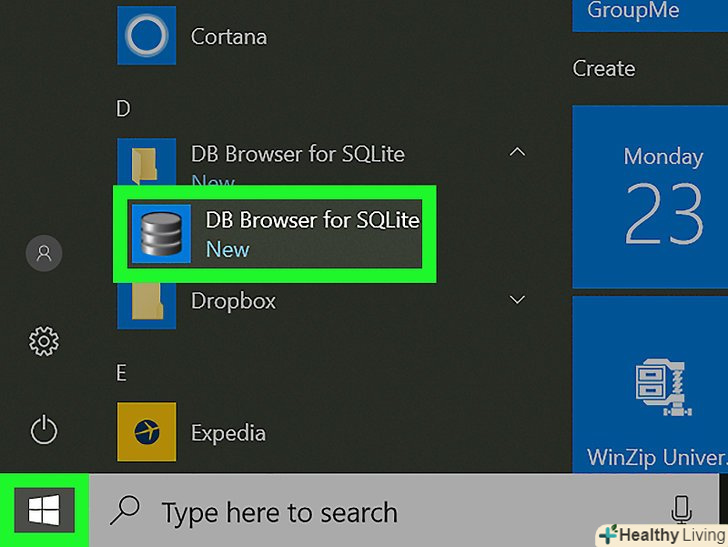Click the Expedia app name
Image resolution: width=728 pixels, height=547 pixels.
pos(228,434)
